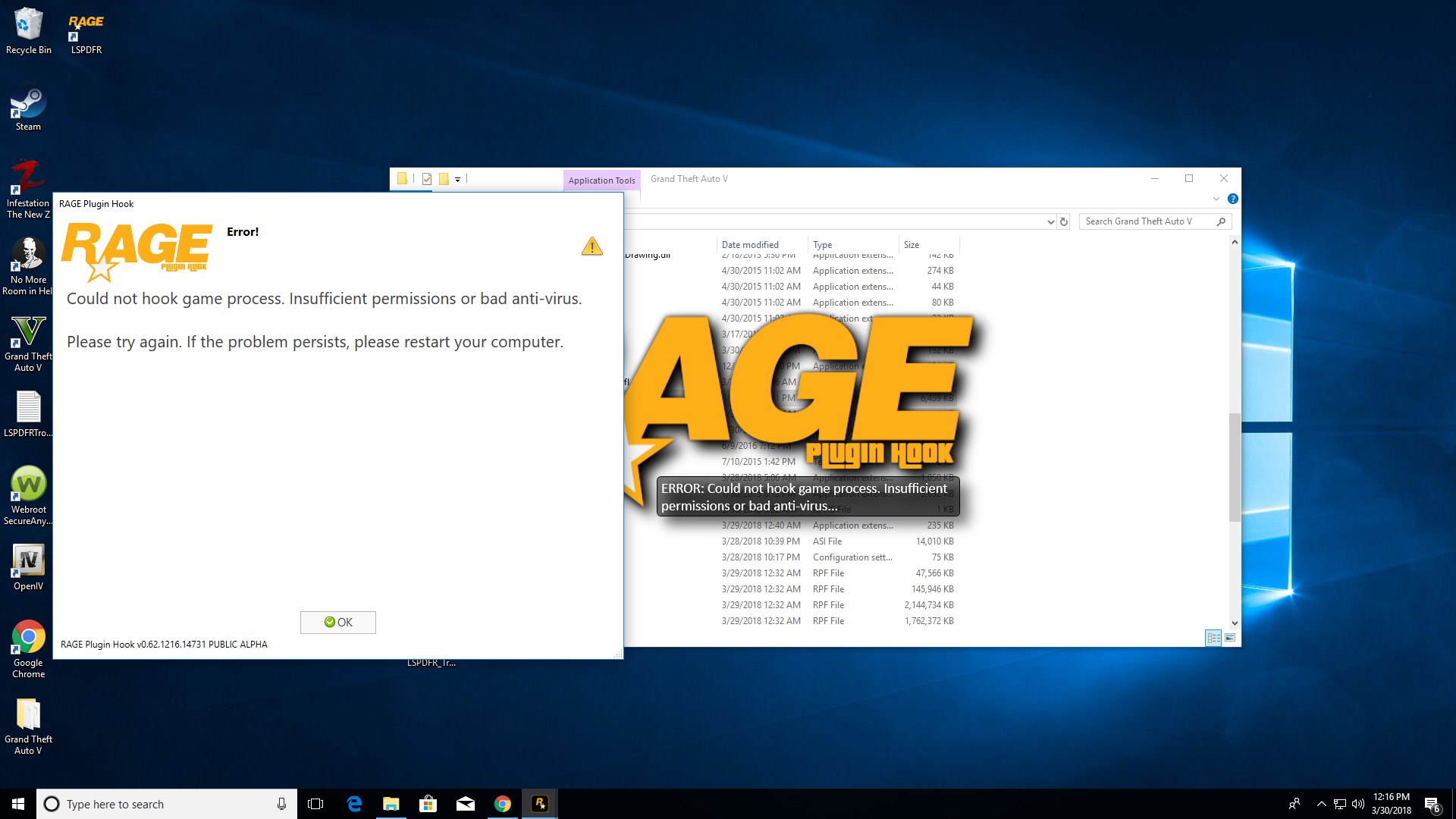Click the Properties quick access toolbar icon
1456x819 pixels.
tap(427, 179)
